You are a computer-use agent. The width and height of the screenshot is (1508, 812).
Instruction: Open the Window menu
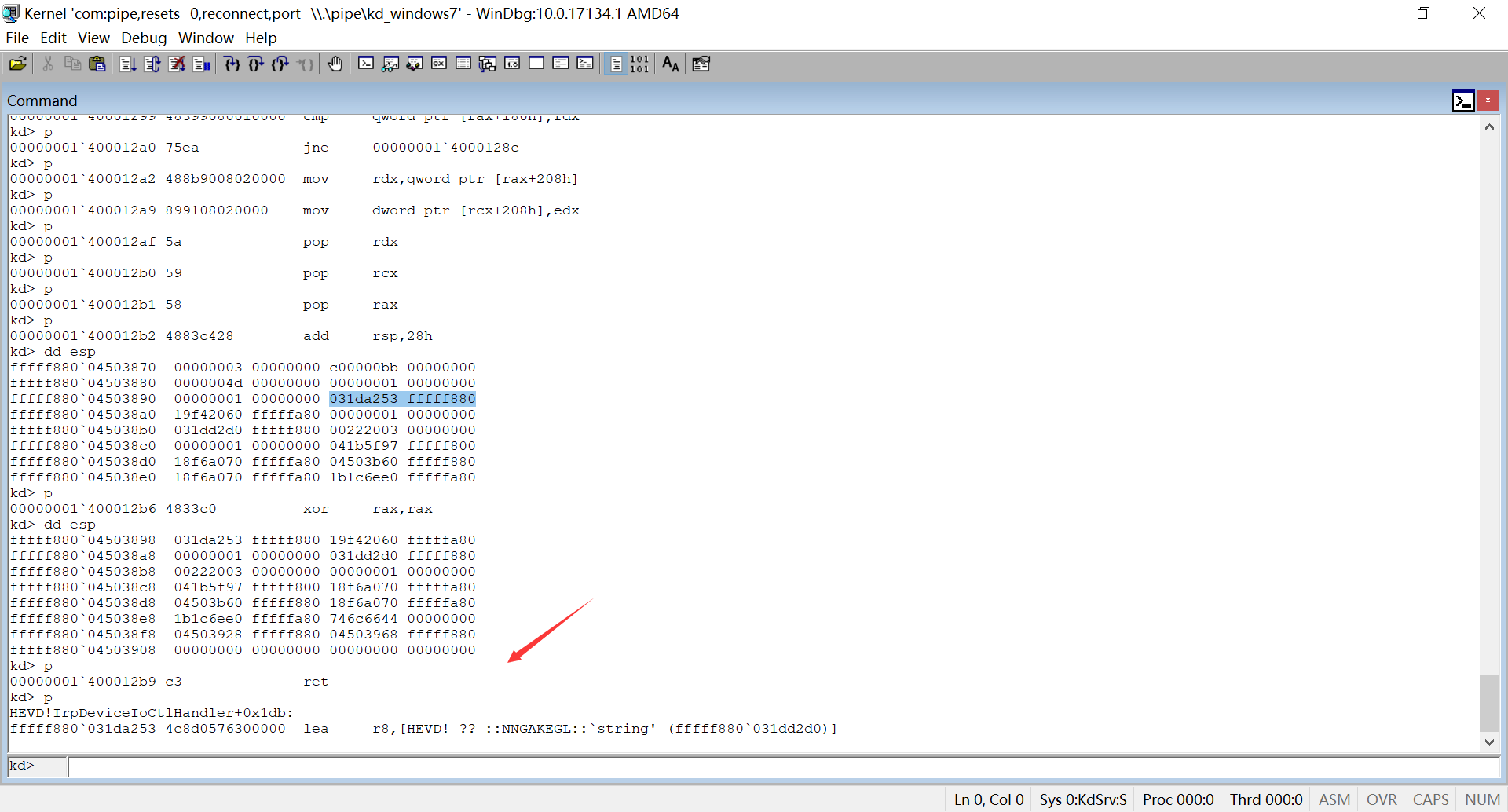[206, 38]
